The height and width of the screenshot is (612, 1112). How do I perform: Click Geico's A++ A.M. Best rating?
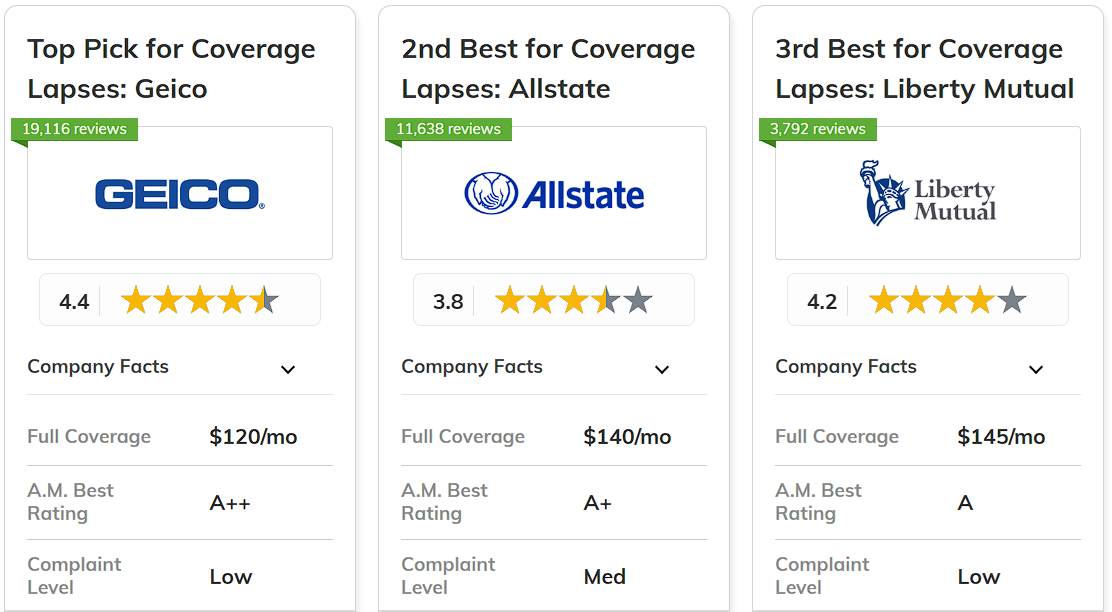(x=230, y=503)
